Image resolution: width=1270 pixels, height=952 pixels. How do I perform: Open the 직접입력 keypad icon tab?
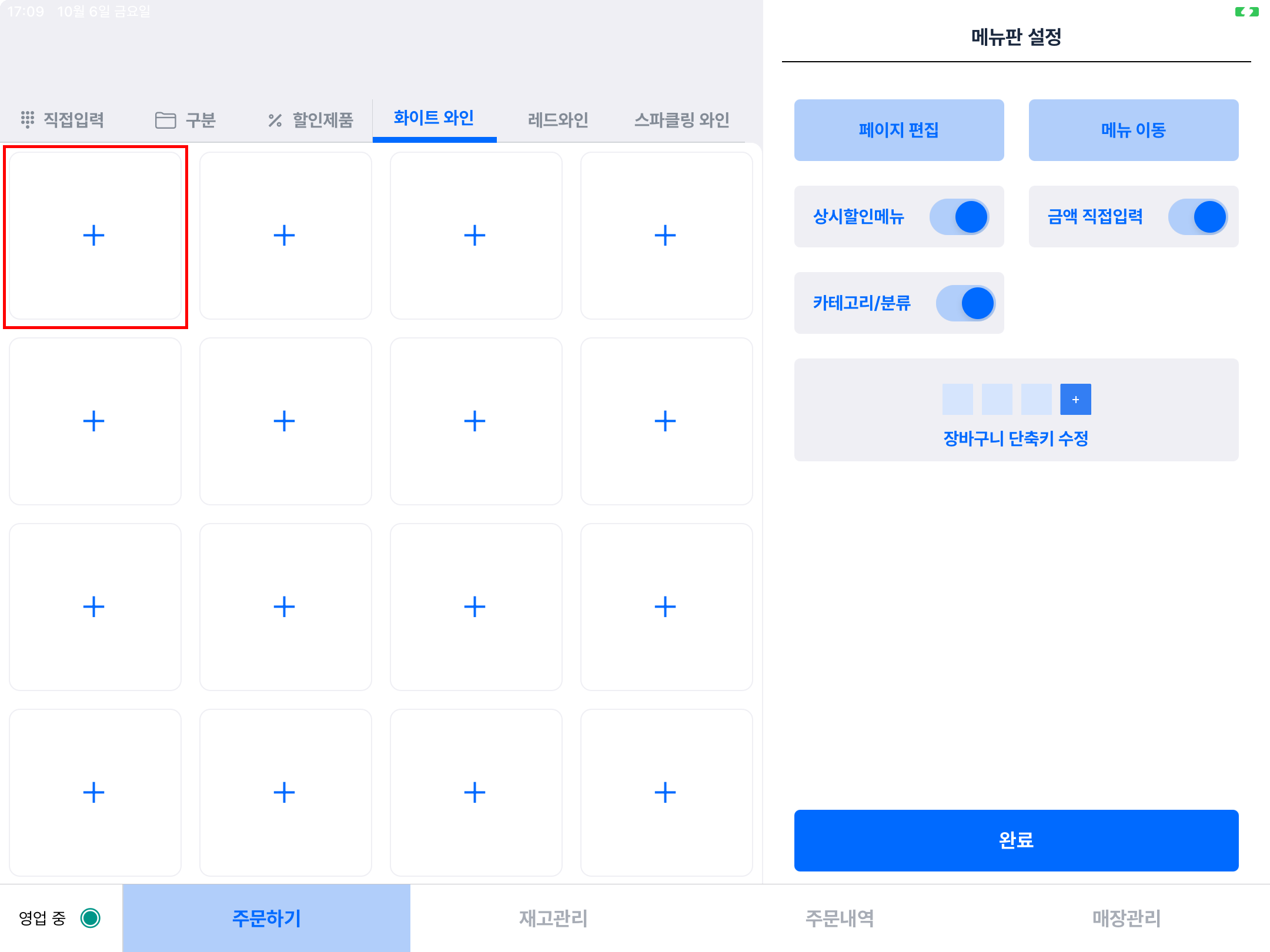click(x=62, y=120)
